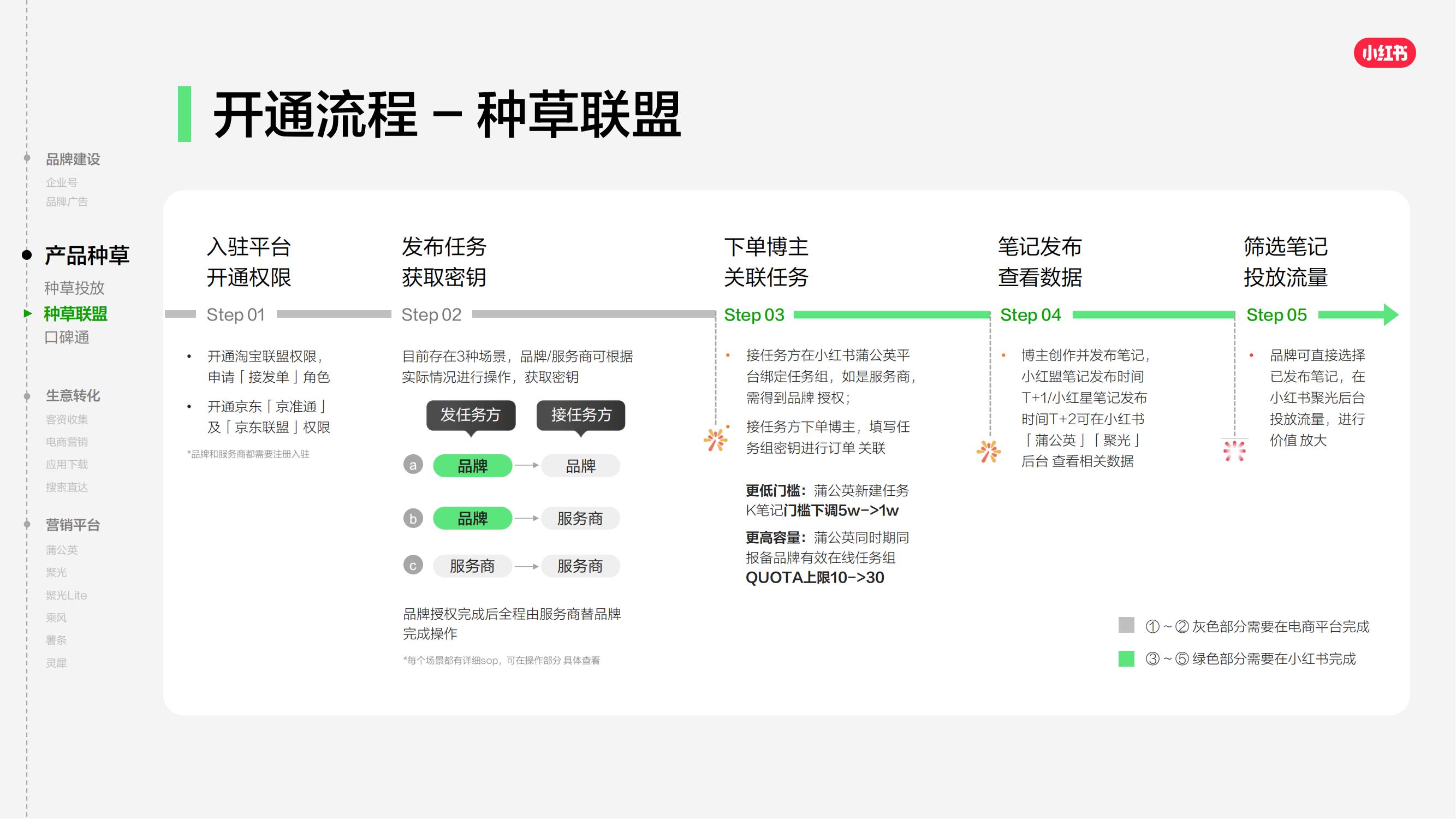Click the 下单博主 关联任务 heading

tap(766, 262)
